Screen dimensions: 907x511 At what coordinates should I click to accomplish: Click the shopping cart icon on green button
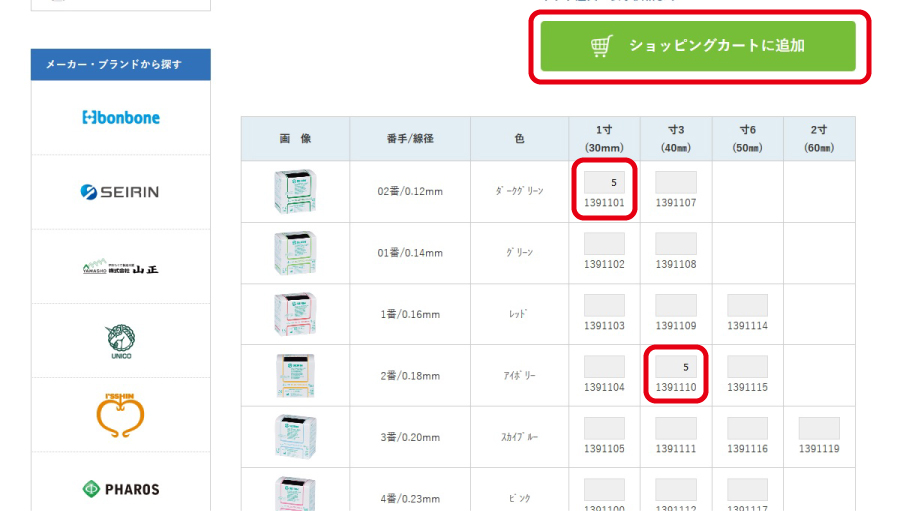click(601, 46)
